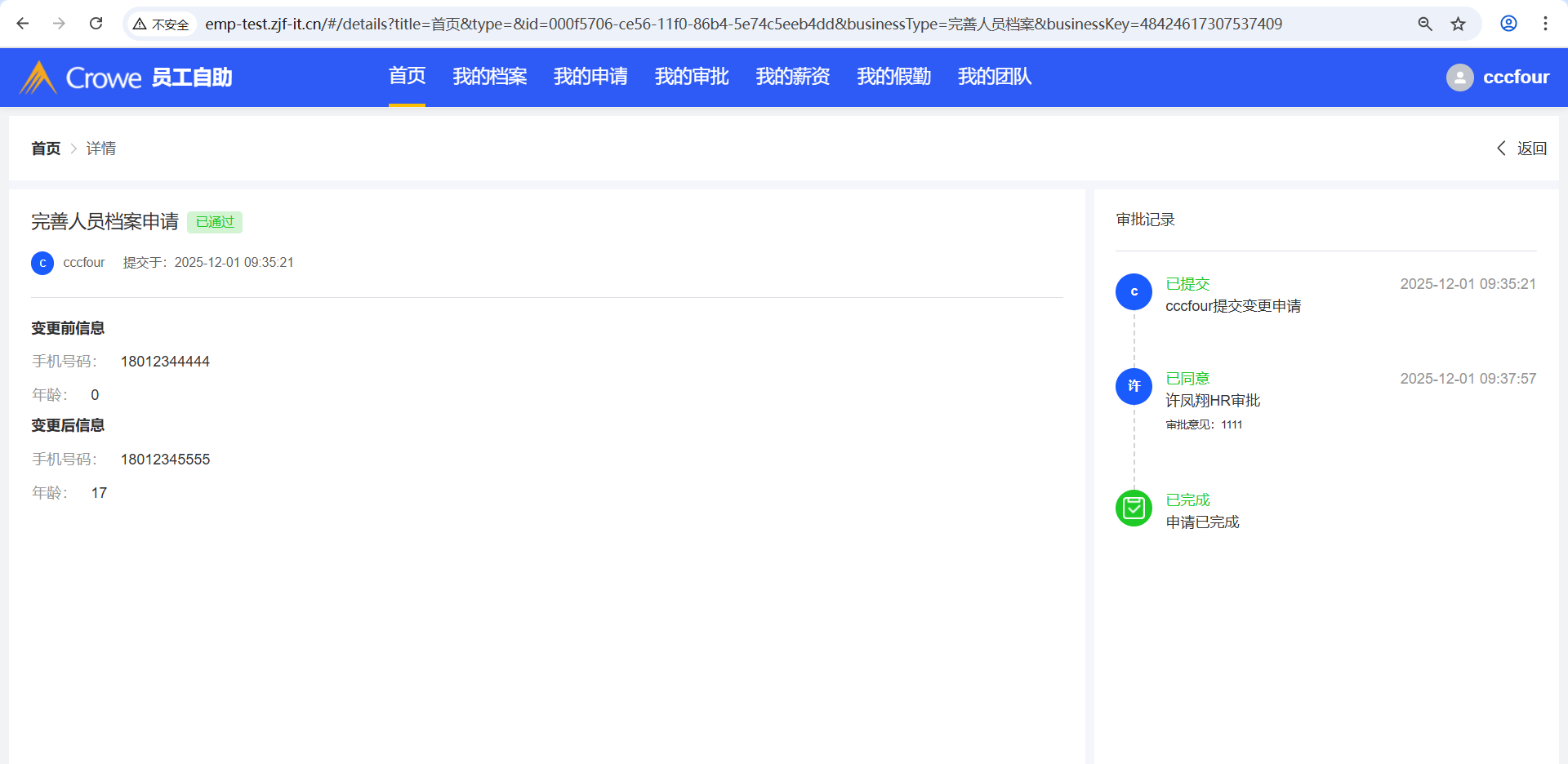Click the 已完成 status label
This screenshot has width=1568, height=764.
pyautogui.click(x=1187, y=500)
